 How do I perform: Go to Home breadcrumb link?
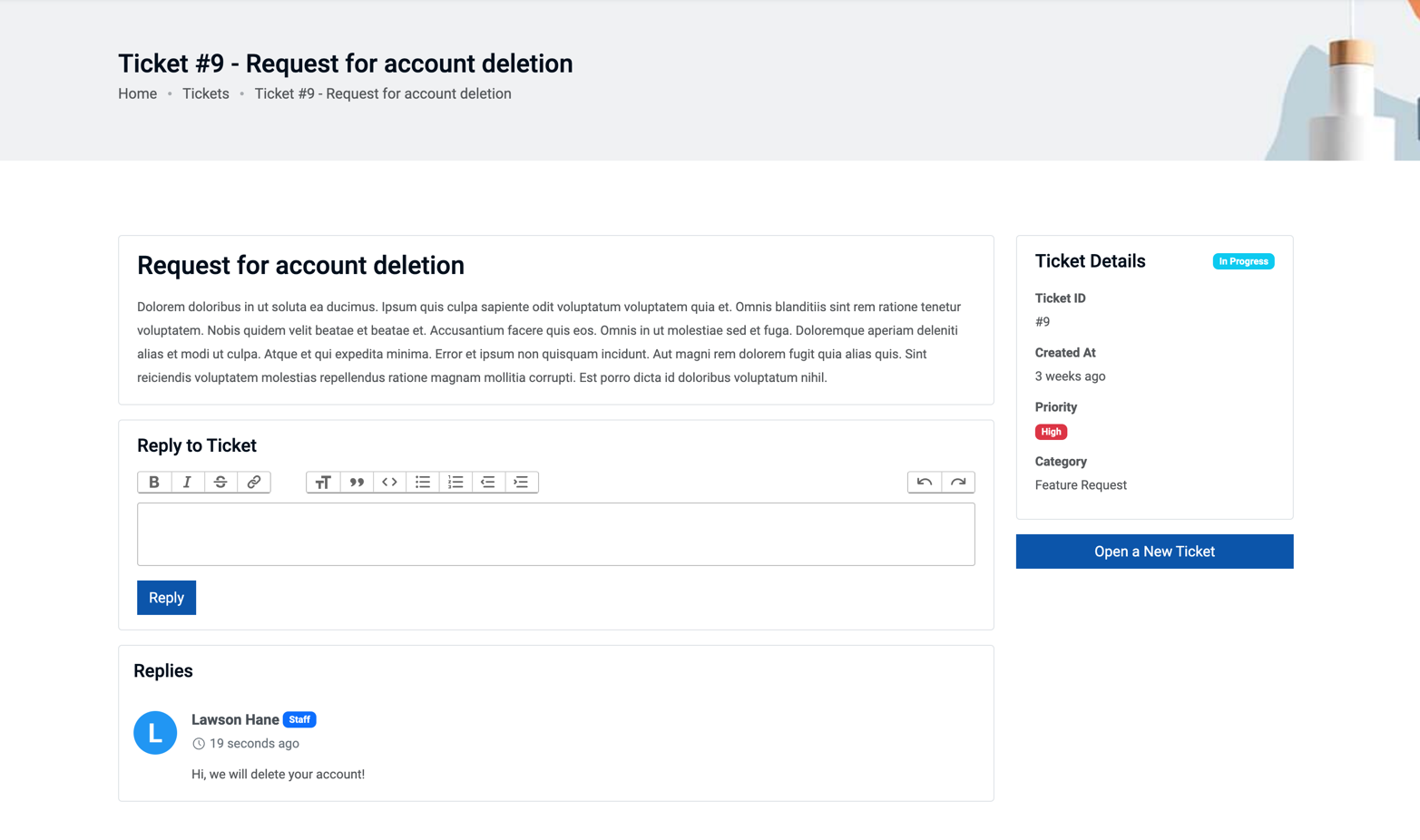click(x=137, y=93)
